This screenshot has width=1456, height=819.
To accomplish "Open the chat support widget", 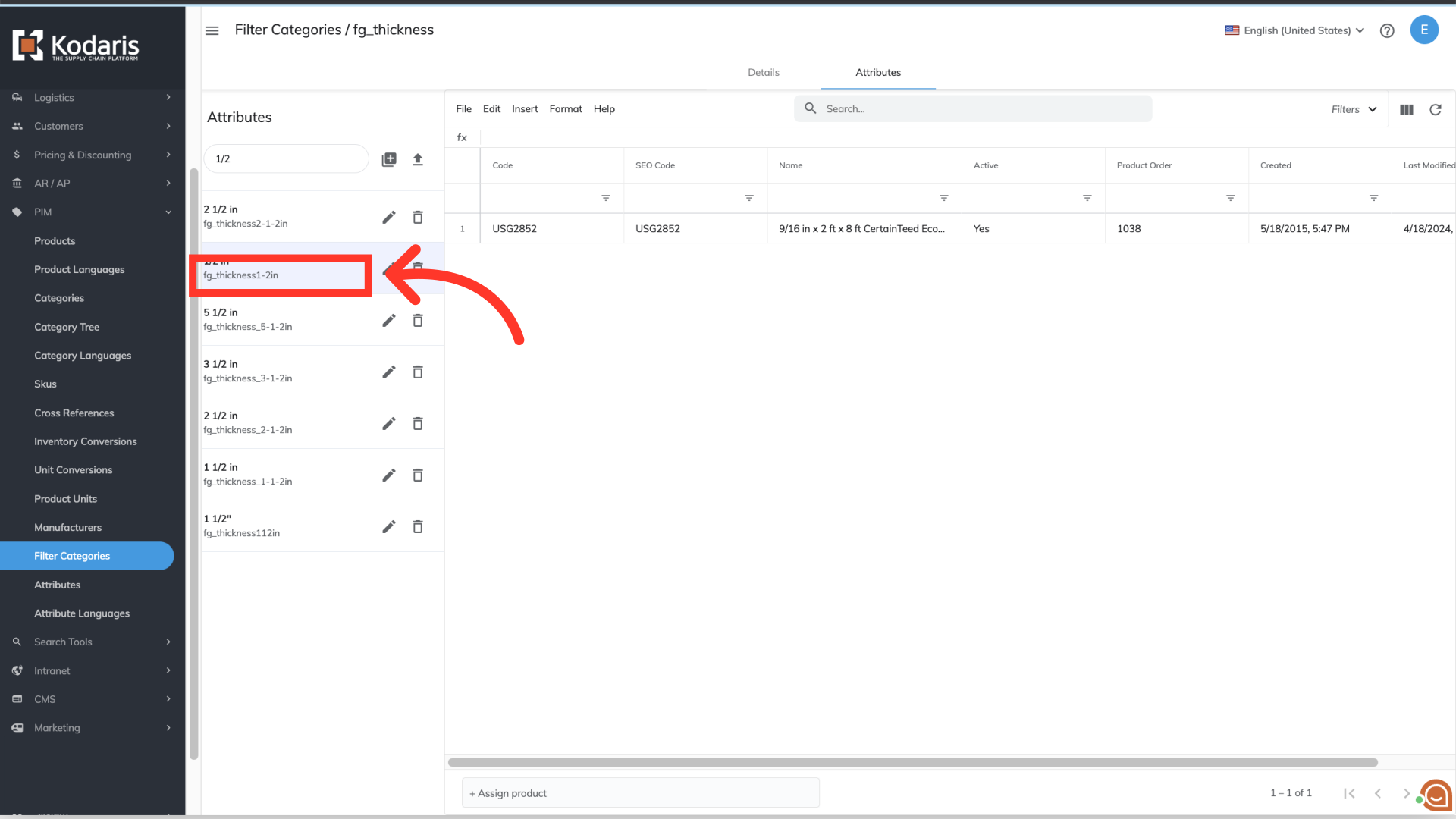I will (1436, 795).
